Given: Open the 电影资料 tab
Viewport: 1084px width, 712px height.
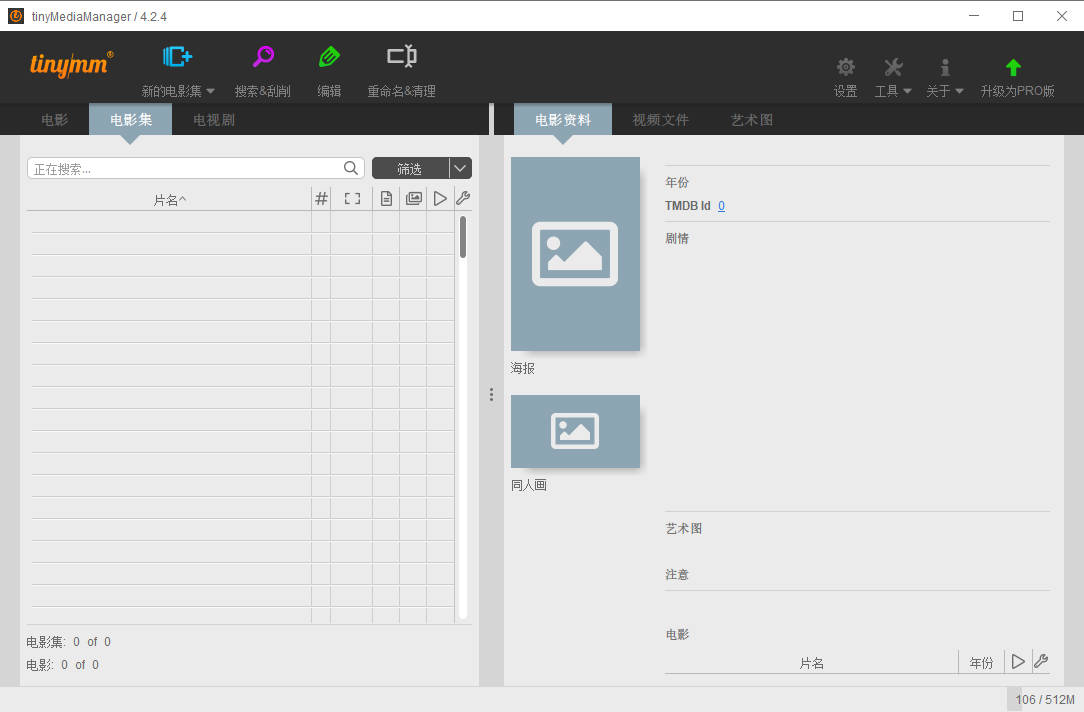Looking at the screenshot, I should (x=563, y=120).
